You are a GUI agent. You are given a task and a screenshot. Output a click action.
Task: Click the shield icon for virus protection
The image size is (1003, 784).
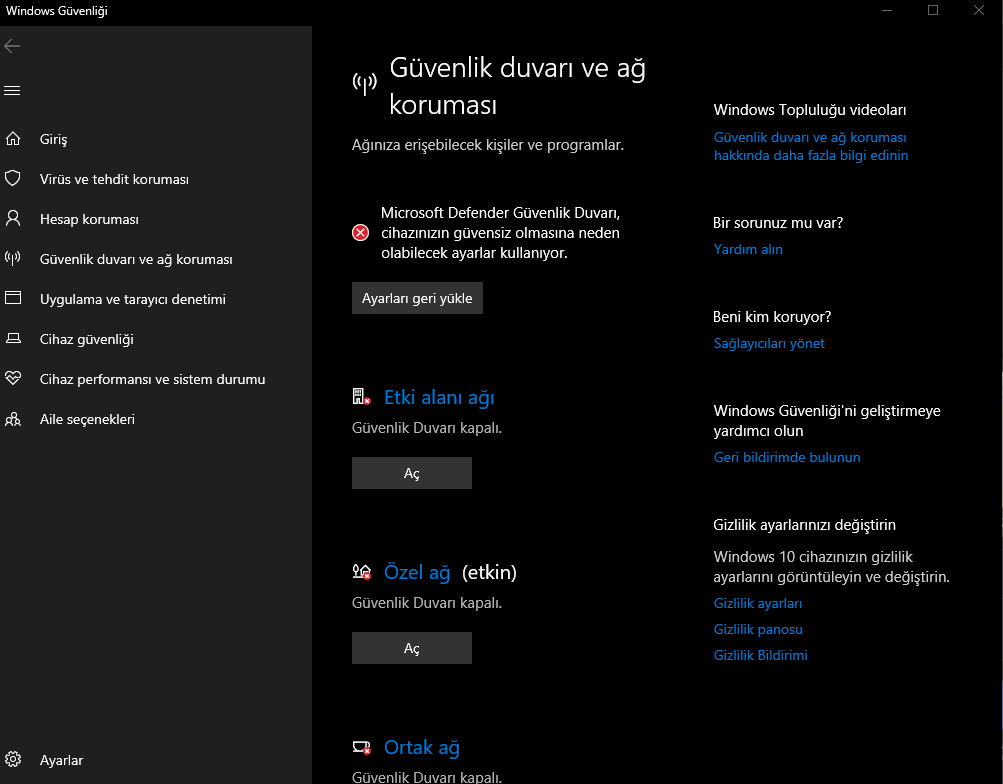tap(13, 178)
